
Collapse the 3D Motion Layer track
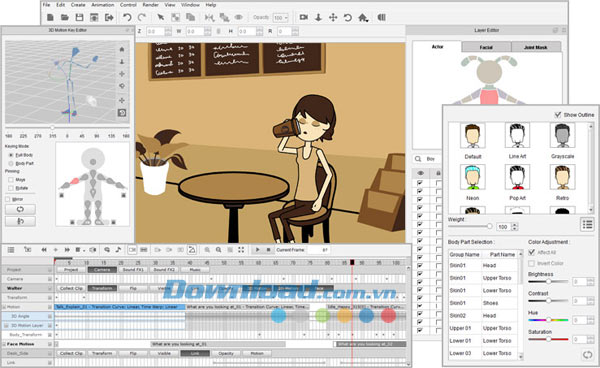6,326
